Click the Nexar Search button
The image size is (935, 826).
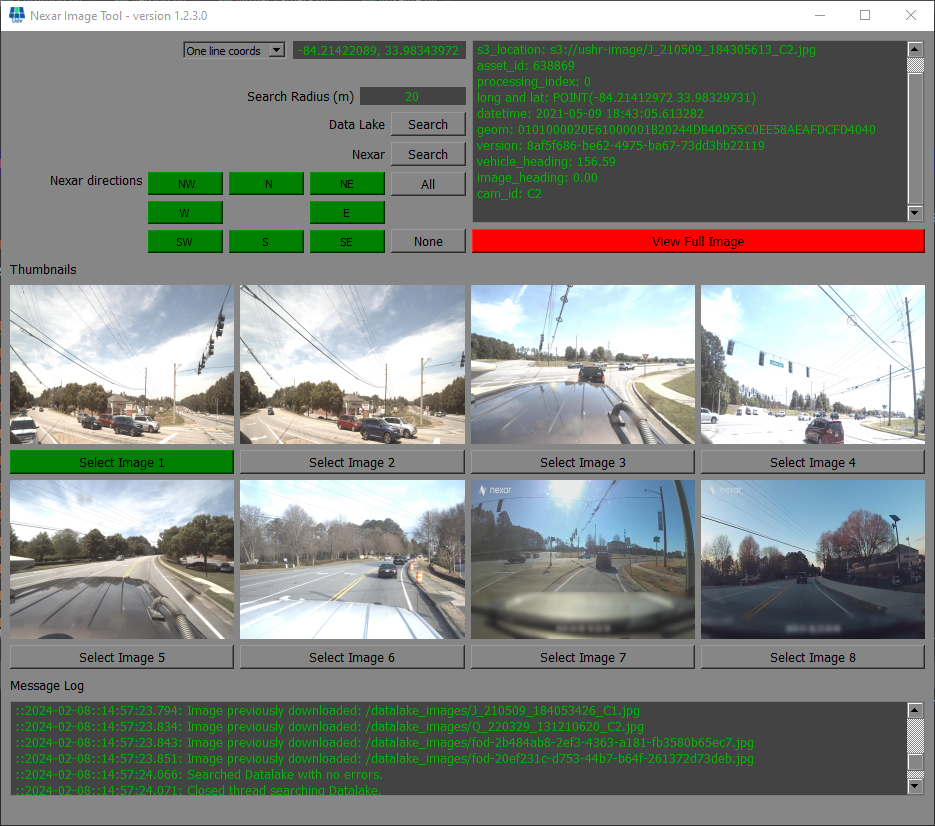(x=427, y=155)
